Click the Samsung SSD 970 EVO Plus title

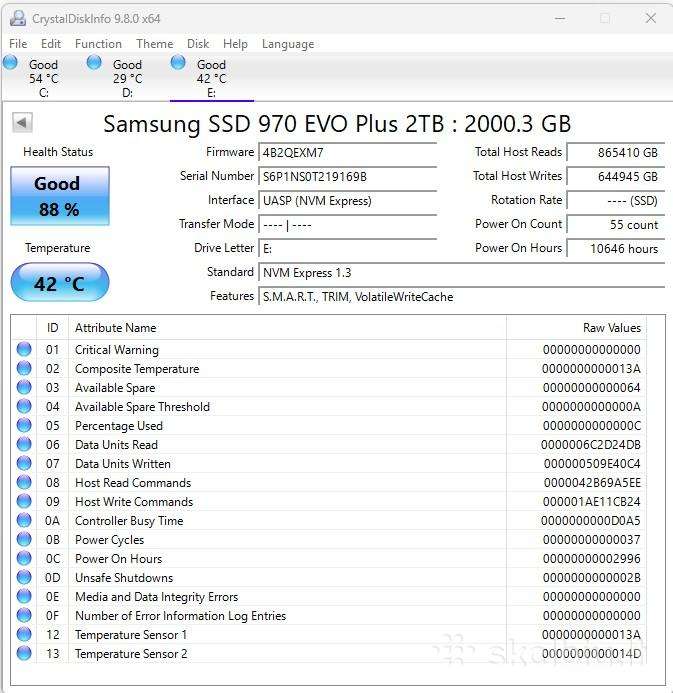[x=337, y=124]
